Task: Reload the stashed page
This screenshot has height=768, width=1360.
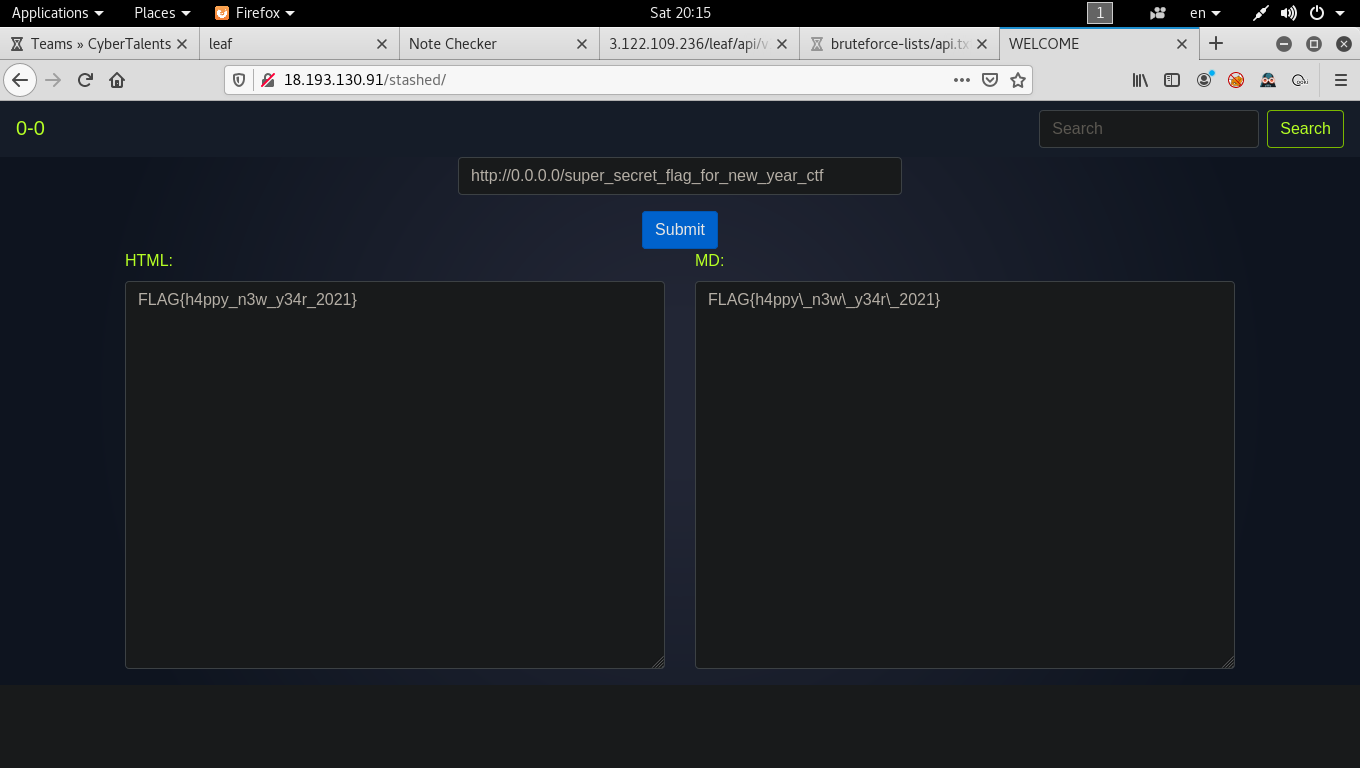Action: click(x=85, y=80)
